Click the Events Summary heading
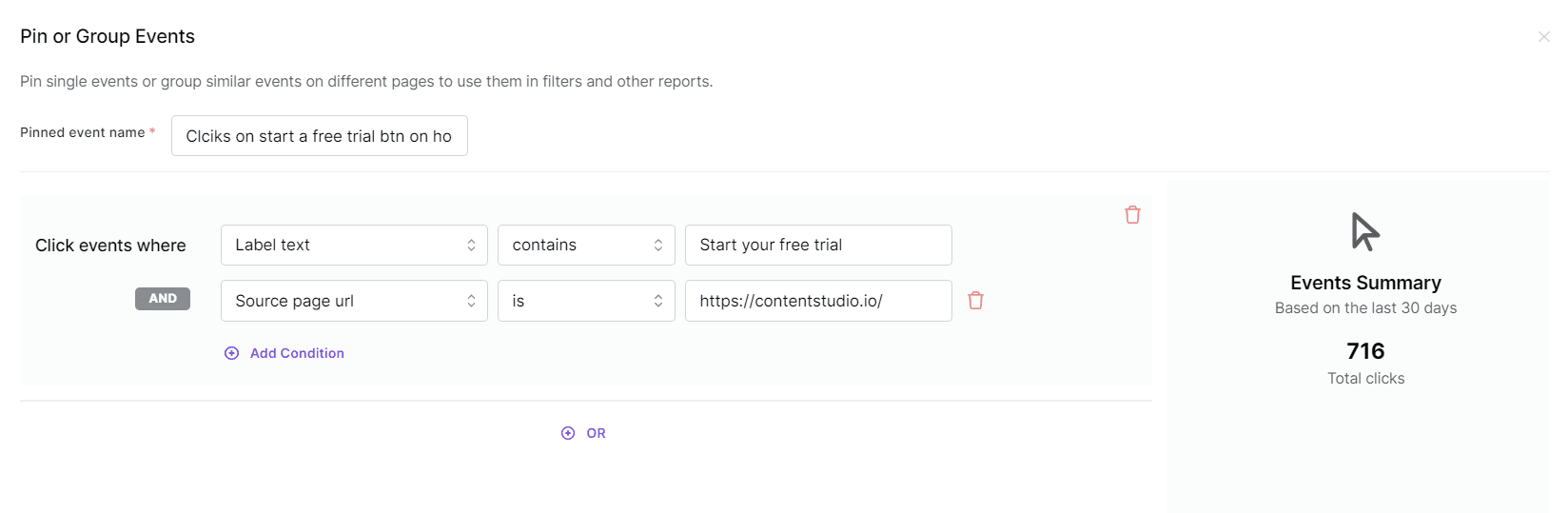The height and width of the screenshot is (513, 1568). 1365,283
